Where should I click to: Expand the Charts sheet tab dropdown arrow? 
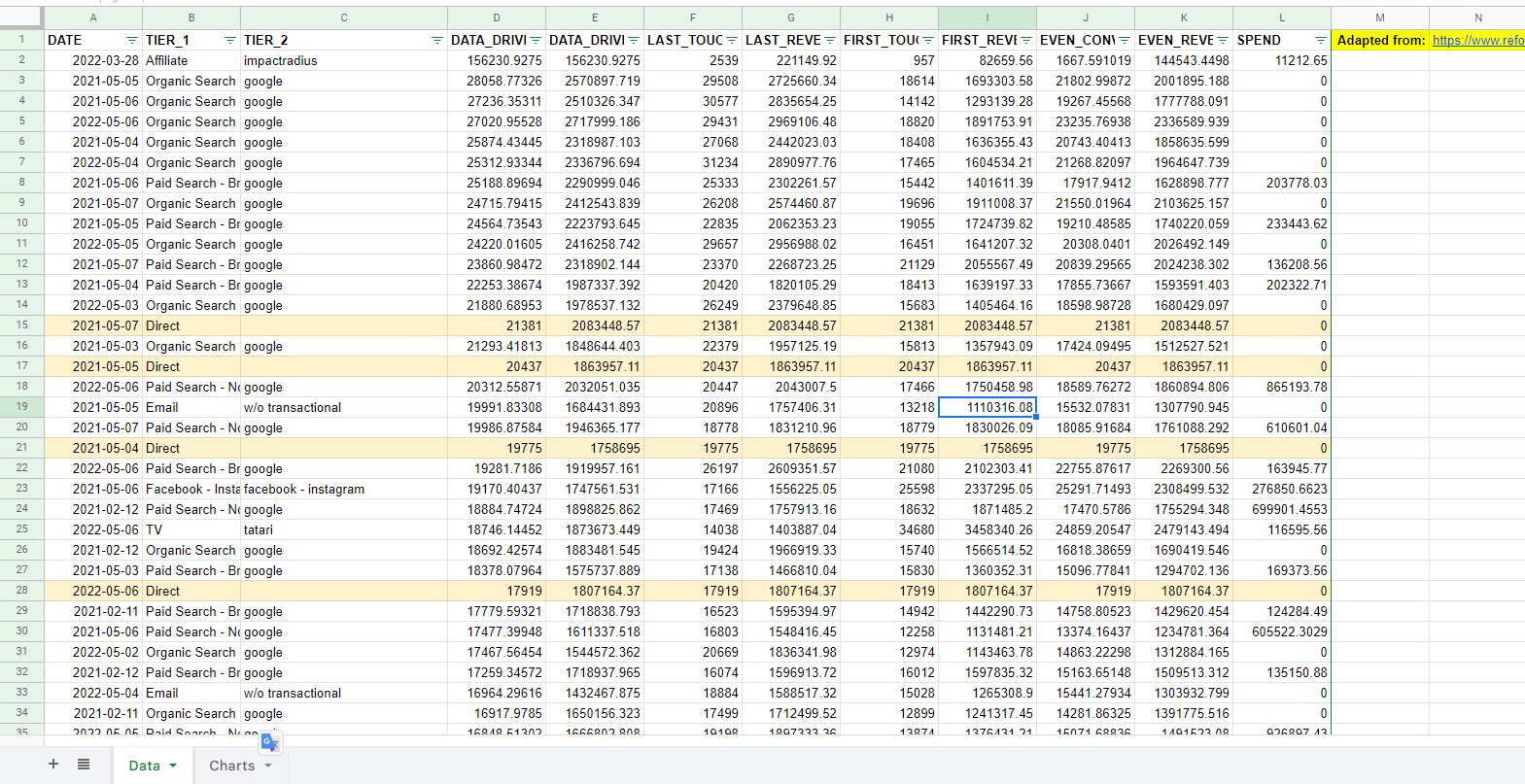pyautogui.click(x=268, y=766)
